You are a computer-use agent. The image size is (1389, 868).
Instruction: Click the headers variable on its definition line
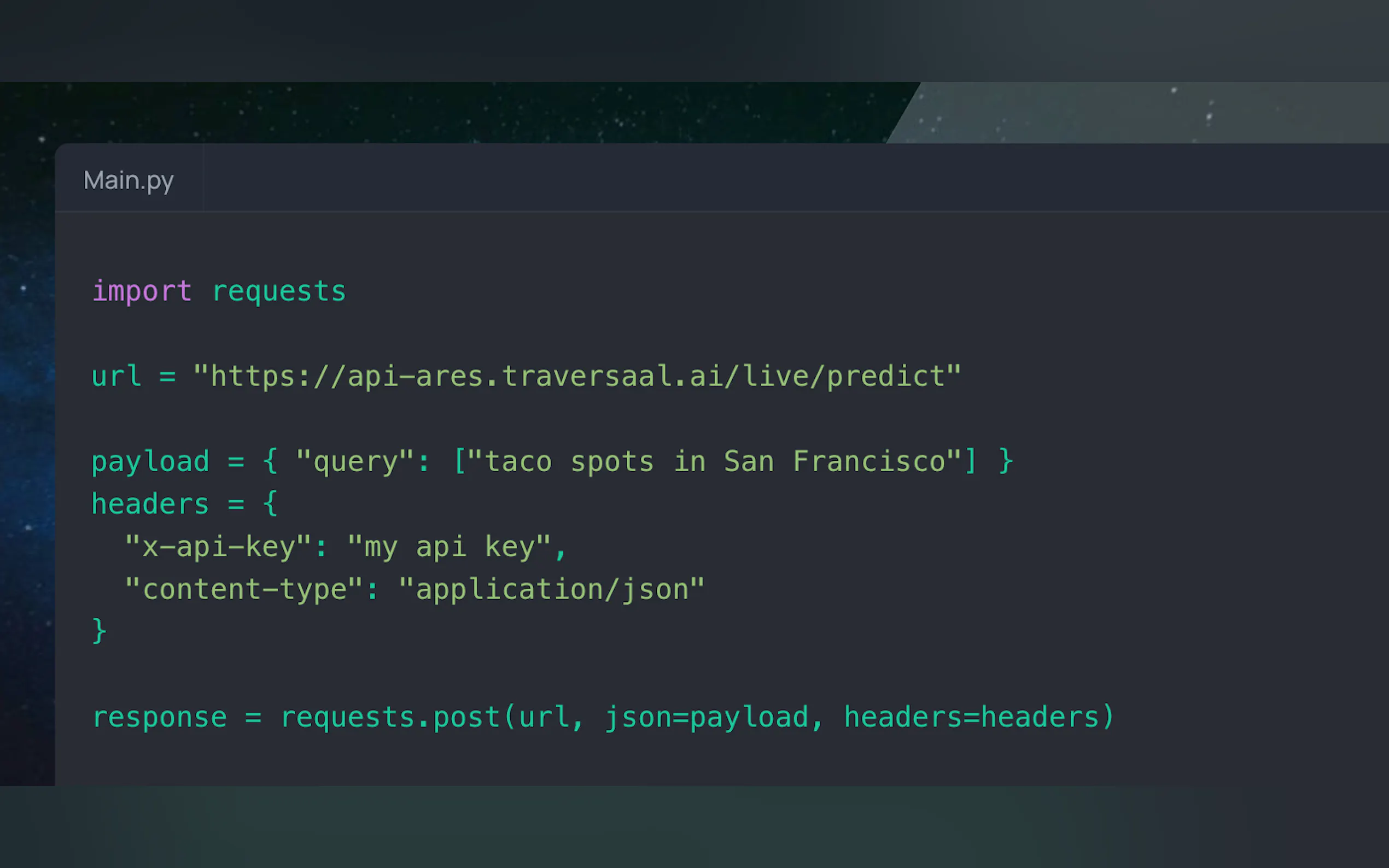tap(150, 504)
